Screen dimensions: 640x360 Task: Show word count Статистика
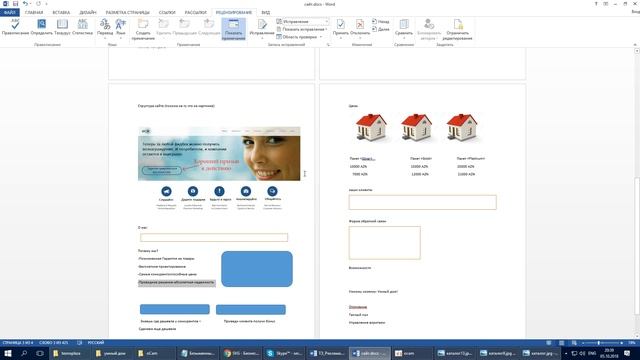pos(82,27)
